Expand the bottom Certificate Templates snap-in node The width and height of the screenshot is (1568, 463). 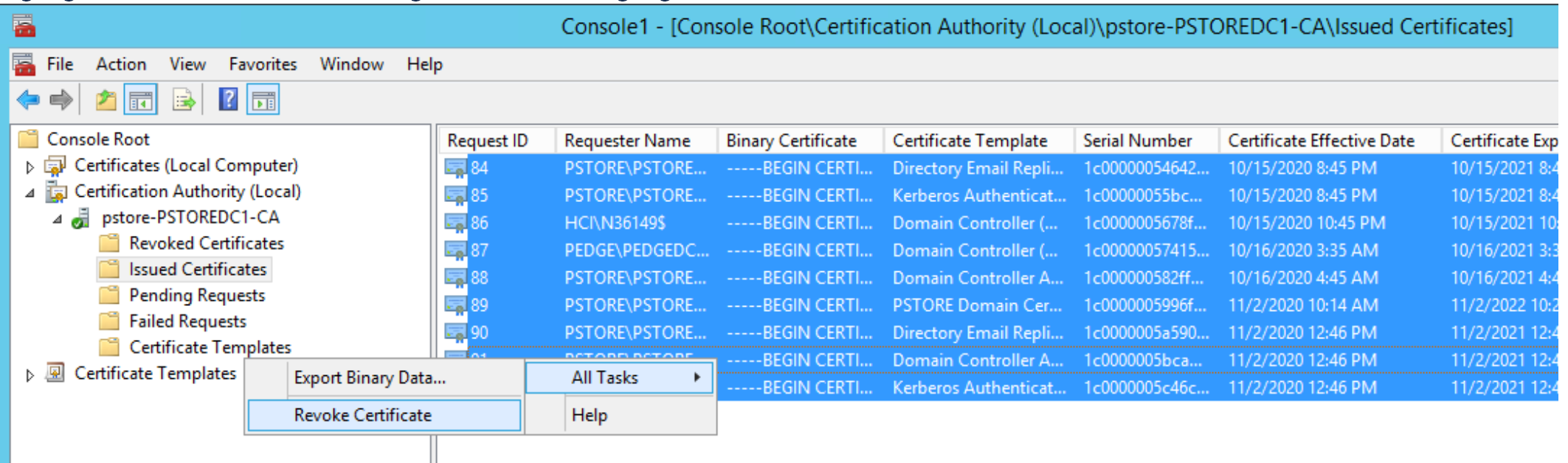click(30, 375)
